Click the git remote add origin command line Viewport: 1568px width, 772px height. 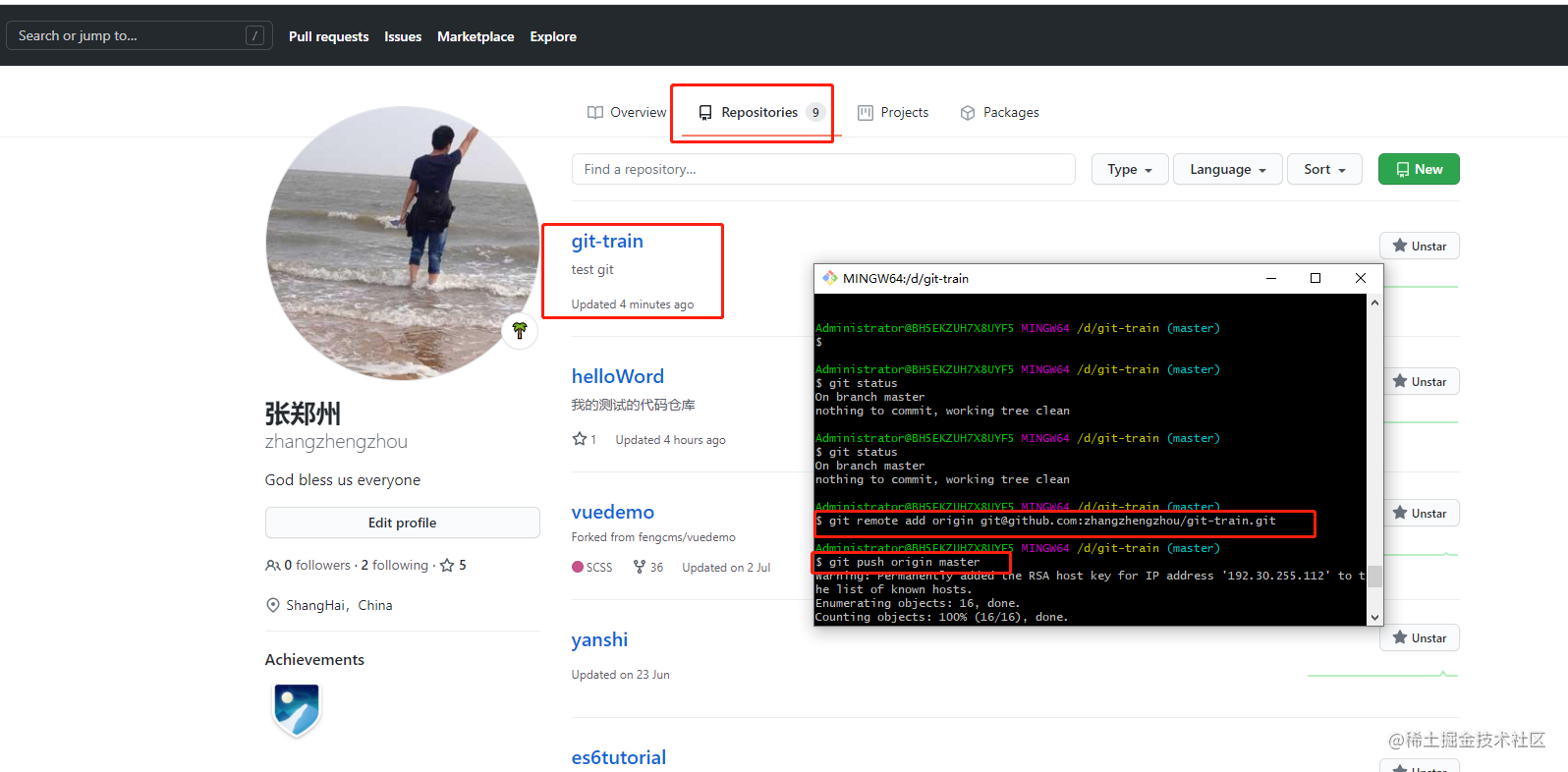pyautogui.click(x=1045, y=521)
